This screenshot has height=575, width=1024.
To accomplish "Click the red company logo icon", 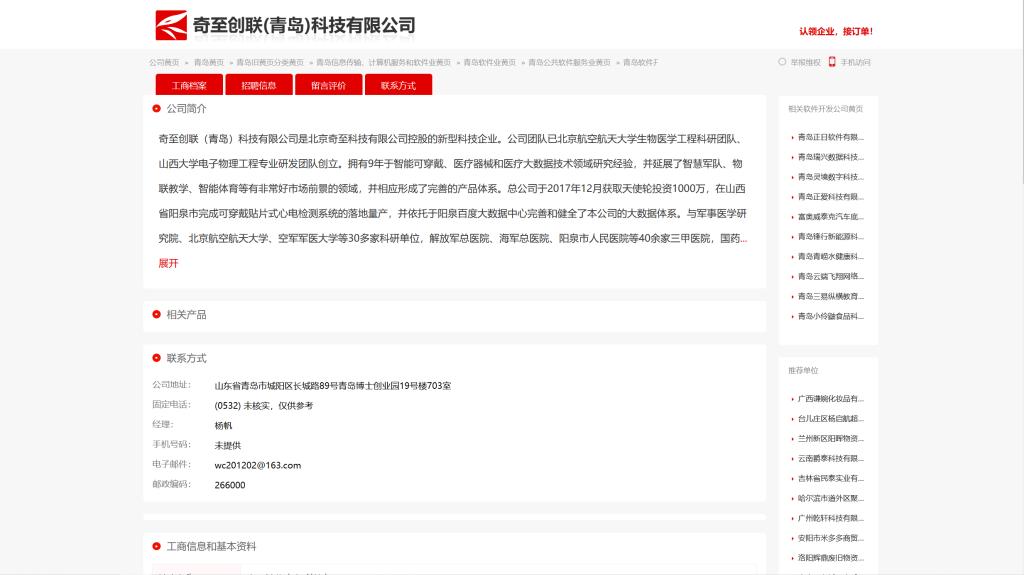I will click(x=171, y=25).
